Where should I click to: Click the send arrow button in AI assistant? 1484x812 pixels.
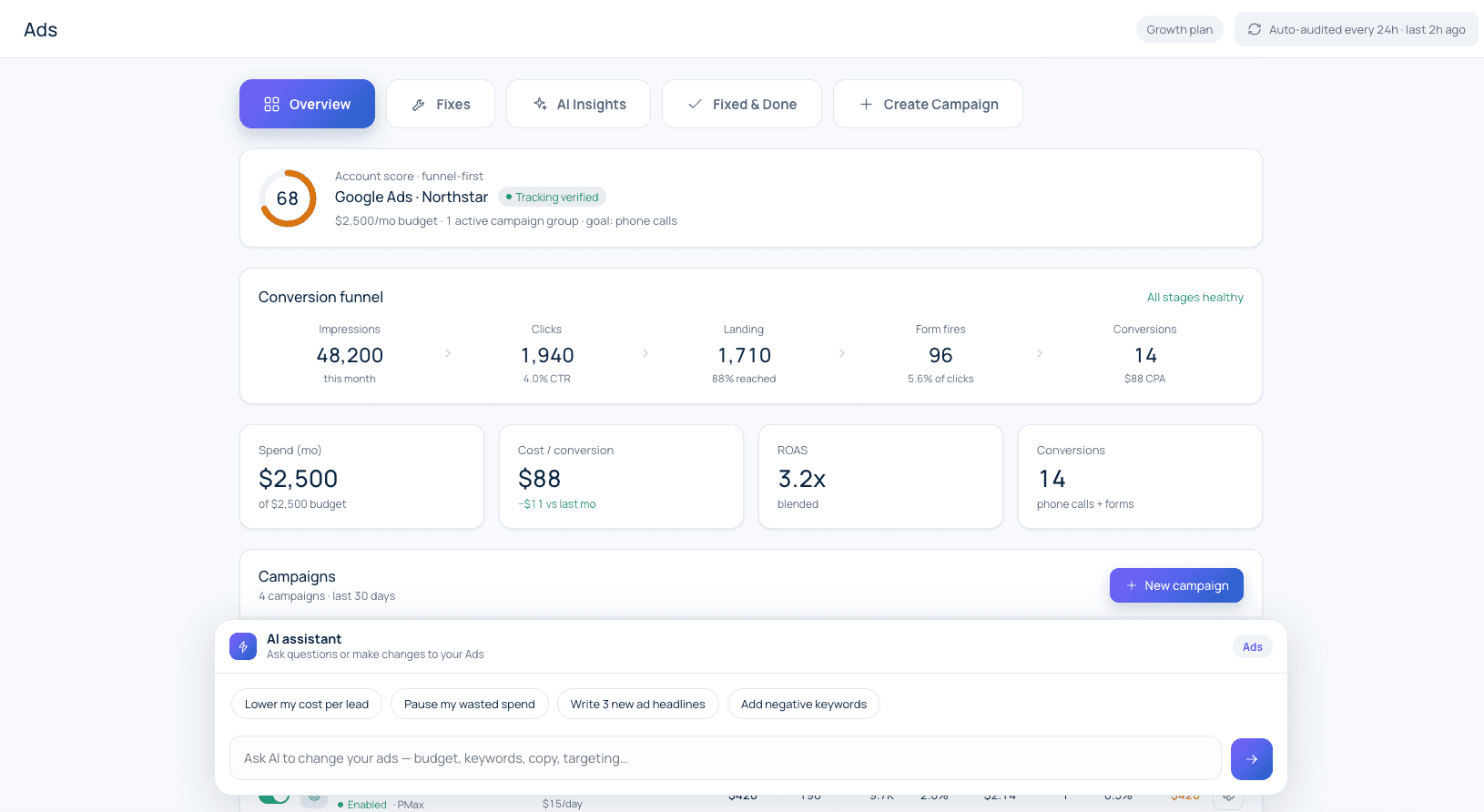click(1252, 759)
